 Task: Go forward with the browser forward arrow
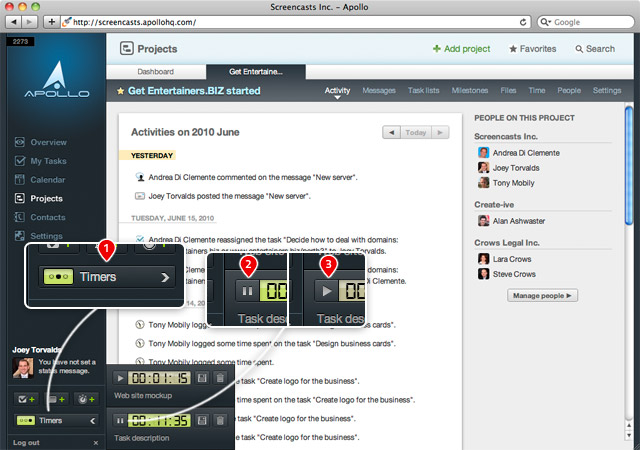29,22
